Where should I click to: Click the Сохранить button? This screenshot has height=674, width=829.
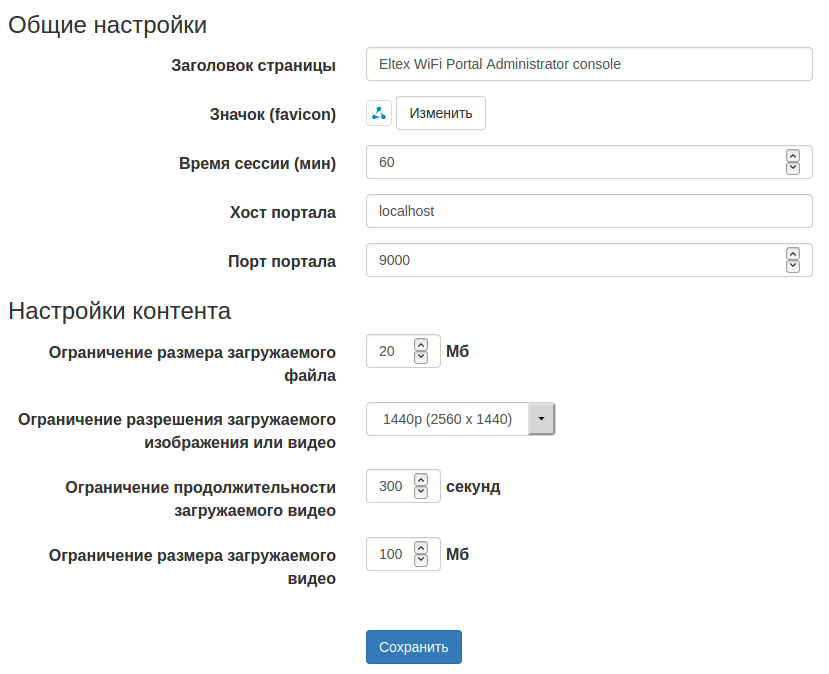[413, 647]
